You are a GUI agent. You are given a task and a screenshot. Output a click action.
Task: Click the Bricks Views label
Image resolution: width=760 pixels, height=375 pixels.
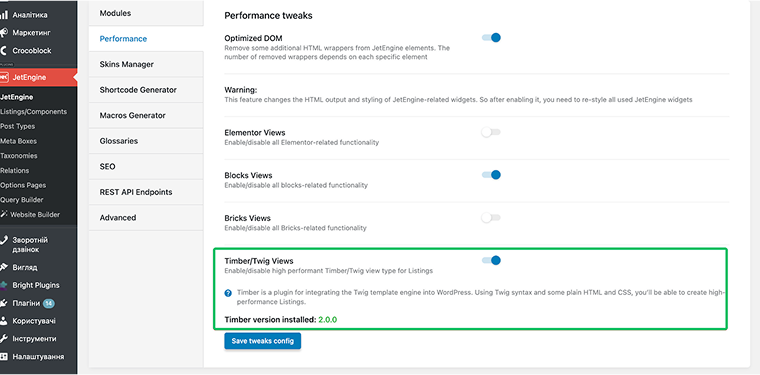pyautogui.click(x=247, y=218)
